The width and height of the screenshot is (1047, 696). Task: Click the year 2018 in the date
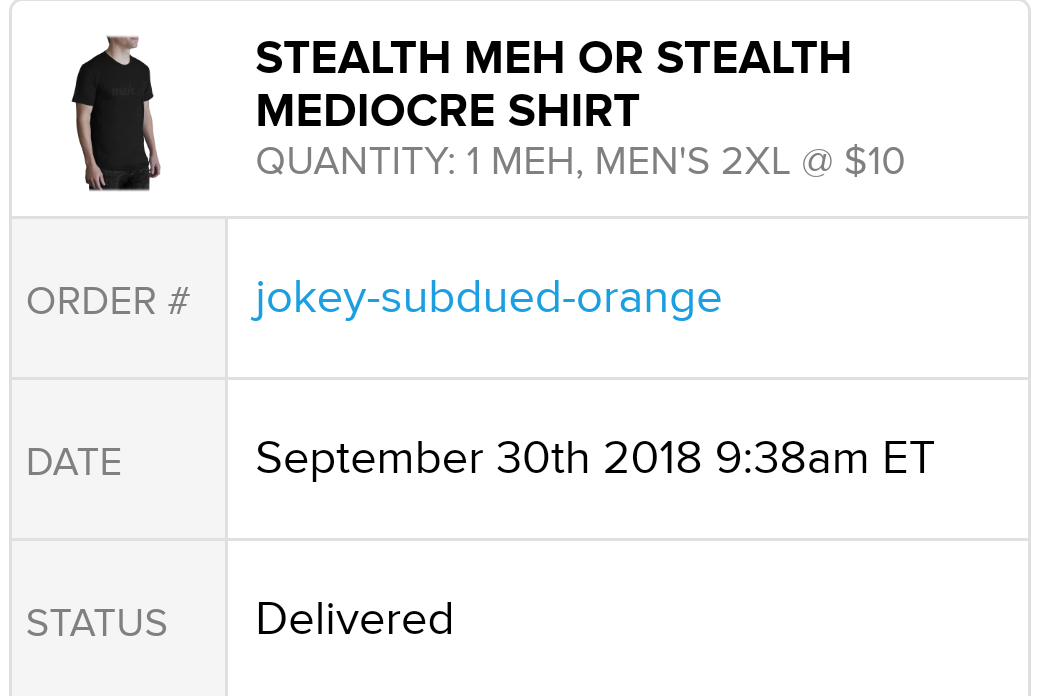tap(653, 458)
